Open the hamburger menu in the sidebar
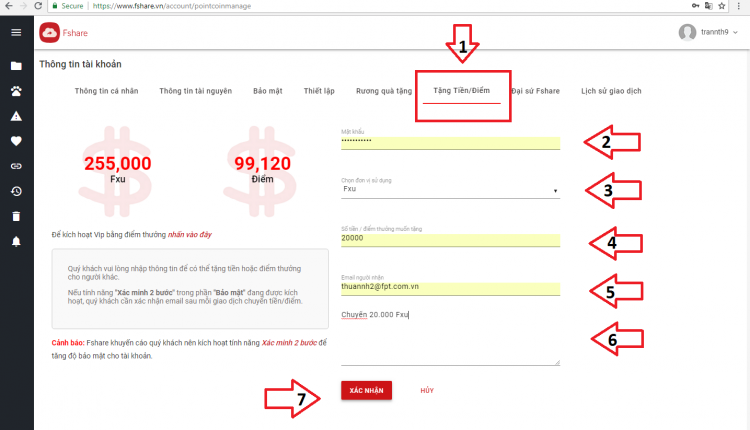The width and height of the screenshot is (750, 430). [x=16, y=33]
